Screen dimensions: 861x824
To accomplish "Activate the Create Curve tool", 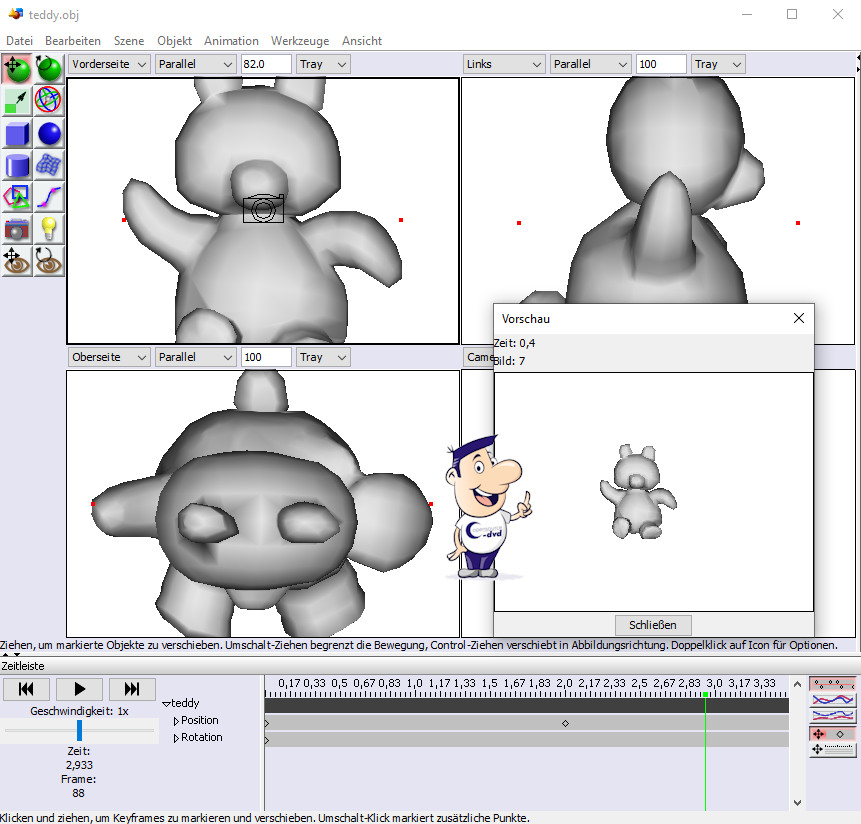I will point(49,197).
